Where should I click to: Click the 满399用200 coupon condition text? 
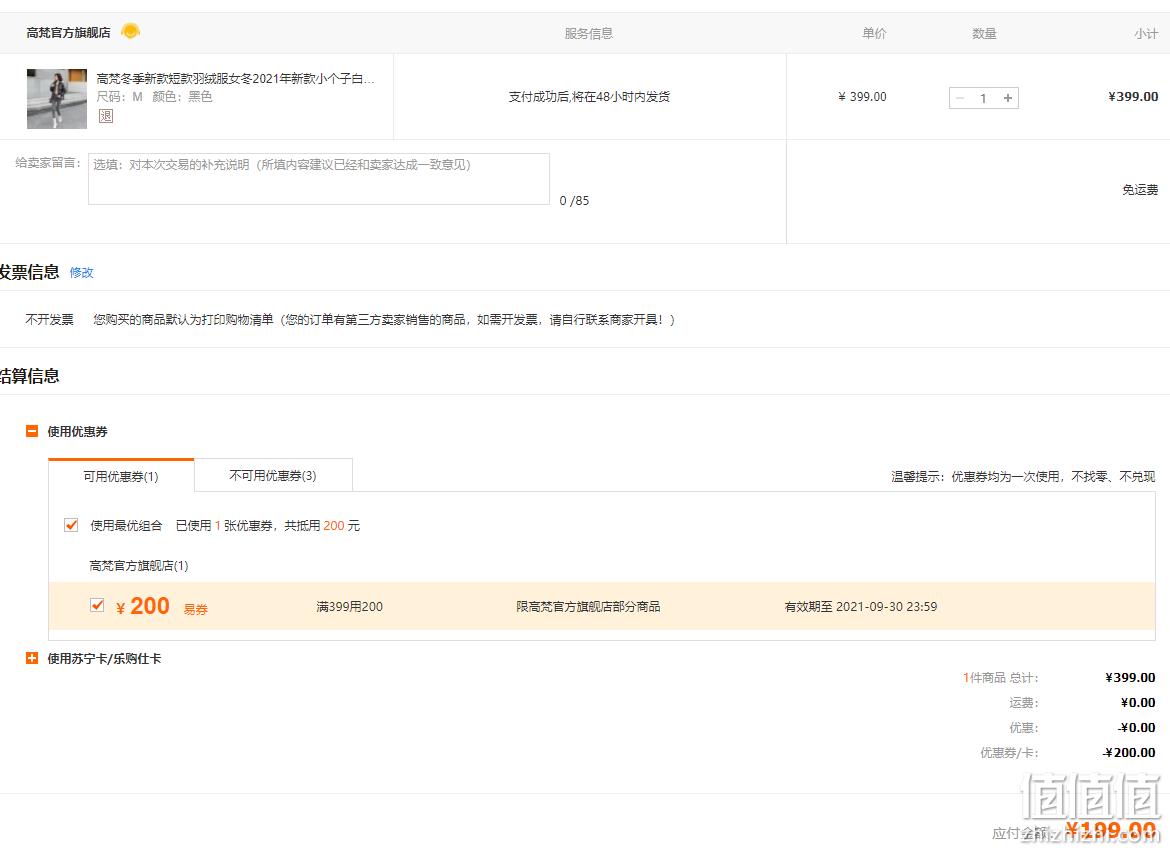point(349,607)
